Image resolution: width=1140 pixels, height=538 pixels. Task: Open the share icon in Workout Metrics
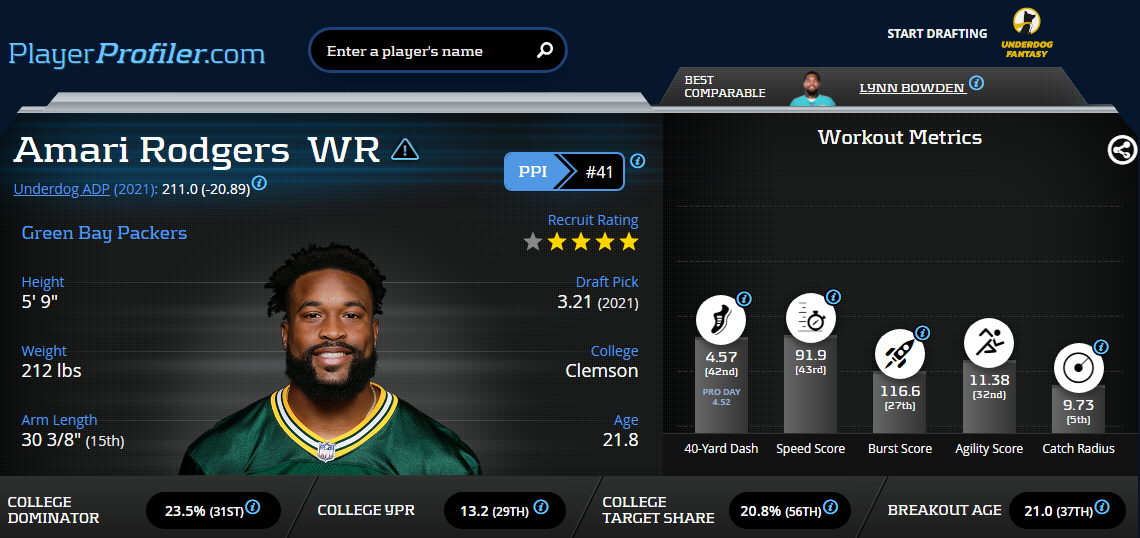point(1122,150)
